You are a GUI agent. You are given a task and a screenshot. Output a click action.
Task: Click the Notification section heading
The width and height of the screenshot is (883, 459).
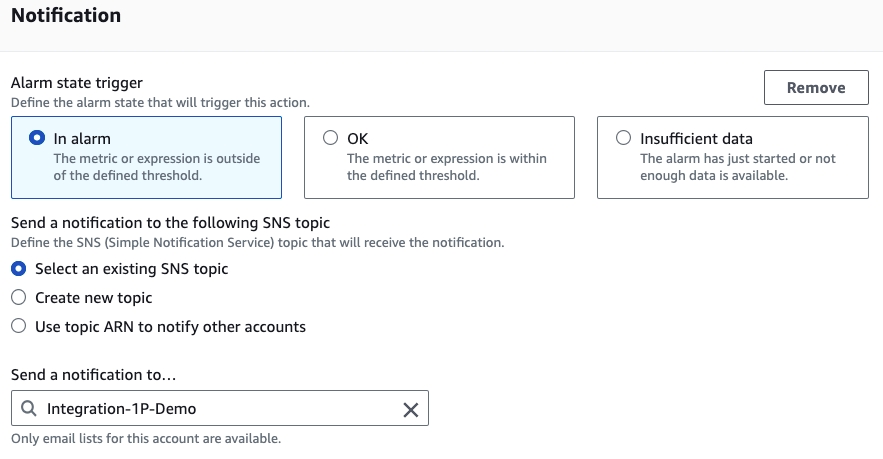tap(66, 16)
